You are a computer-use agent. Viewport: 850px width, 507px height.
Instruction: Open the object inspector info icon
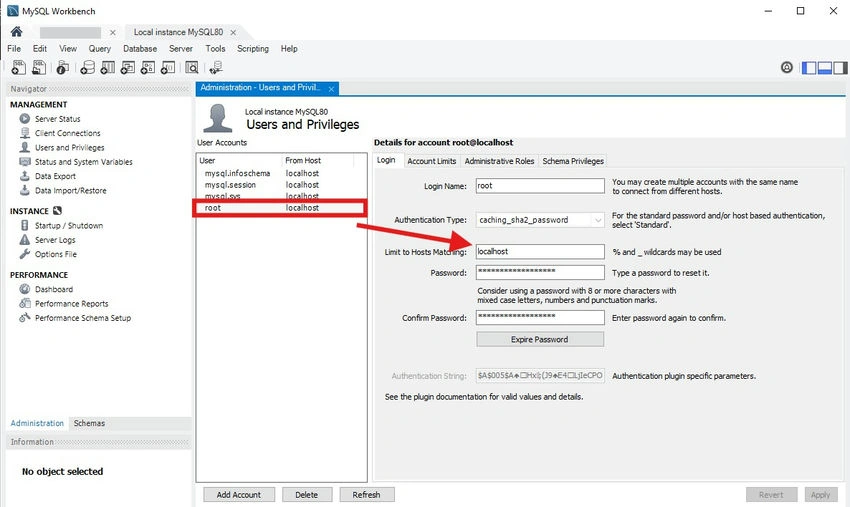[62, 68]
